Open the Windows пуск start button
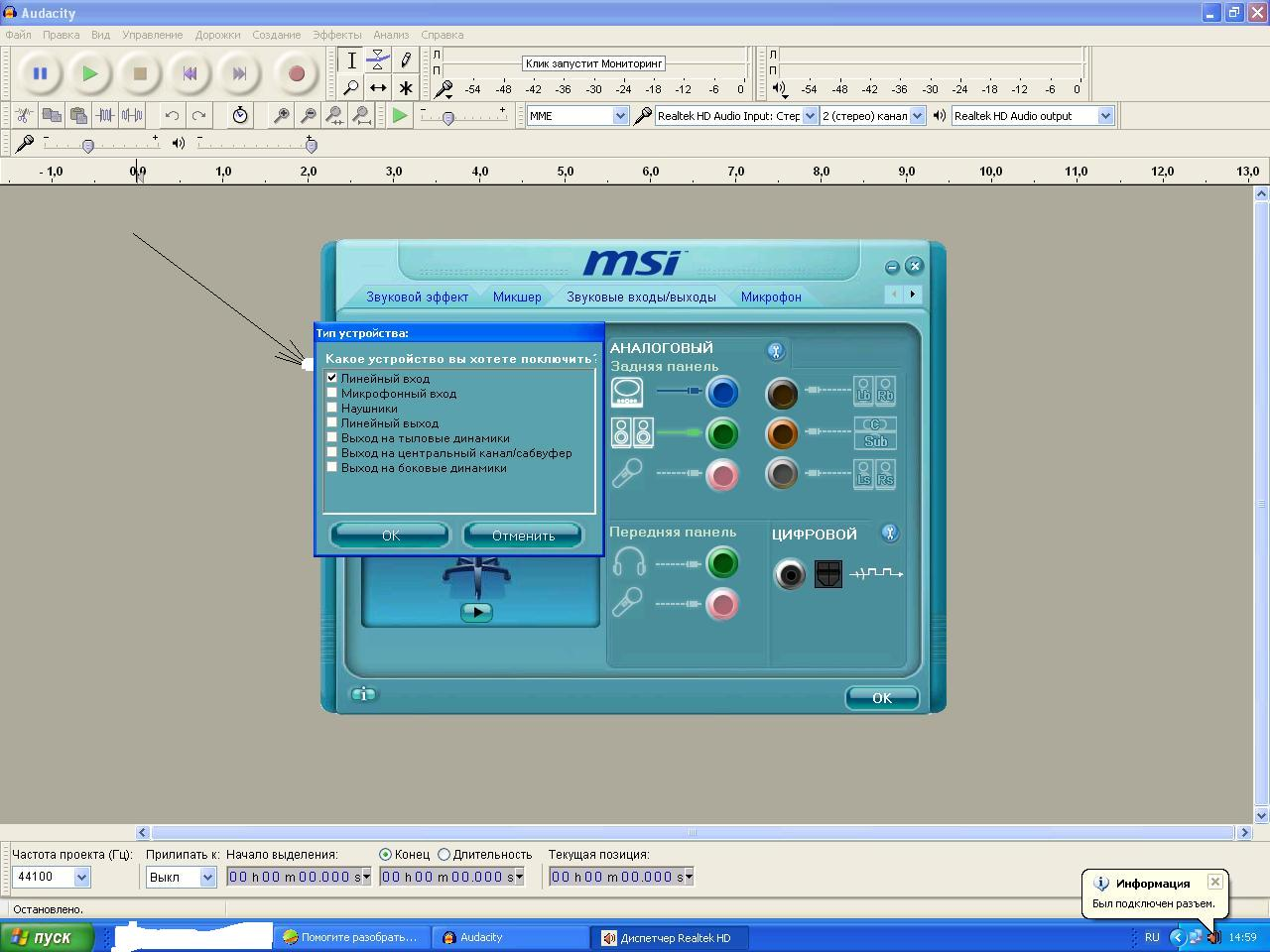1270x952 pixels. coord(48,937)
